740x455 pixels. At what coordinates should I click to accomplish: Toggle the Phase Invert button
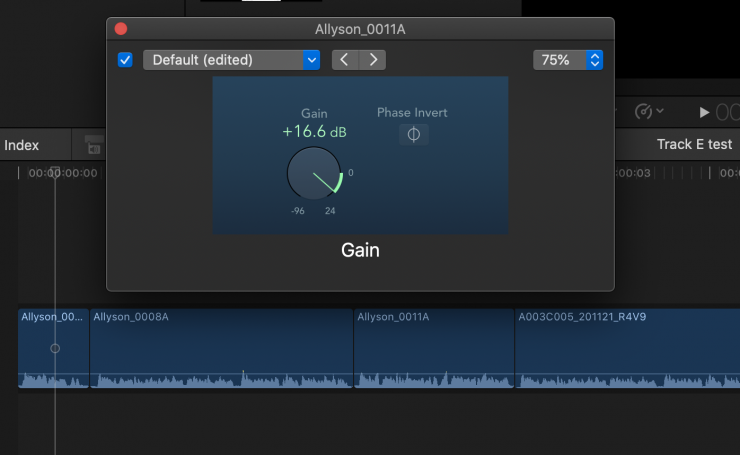point(413,134)
